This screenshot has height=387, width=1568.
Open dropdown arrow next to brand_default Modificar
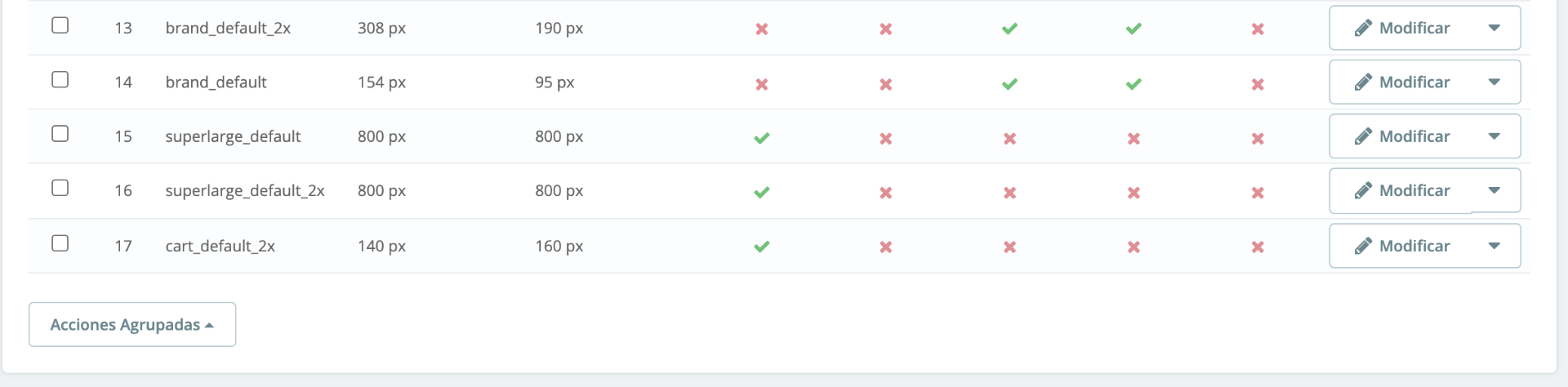(x=1494, y=82)
